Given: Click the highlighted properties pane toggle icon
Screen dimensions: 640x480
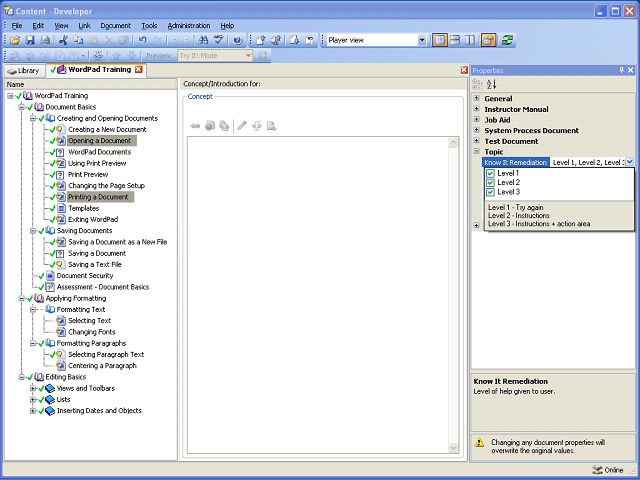Looking at the screenshot, I should tap(489, 40).
